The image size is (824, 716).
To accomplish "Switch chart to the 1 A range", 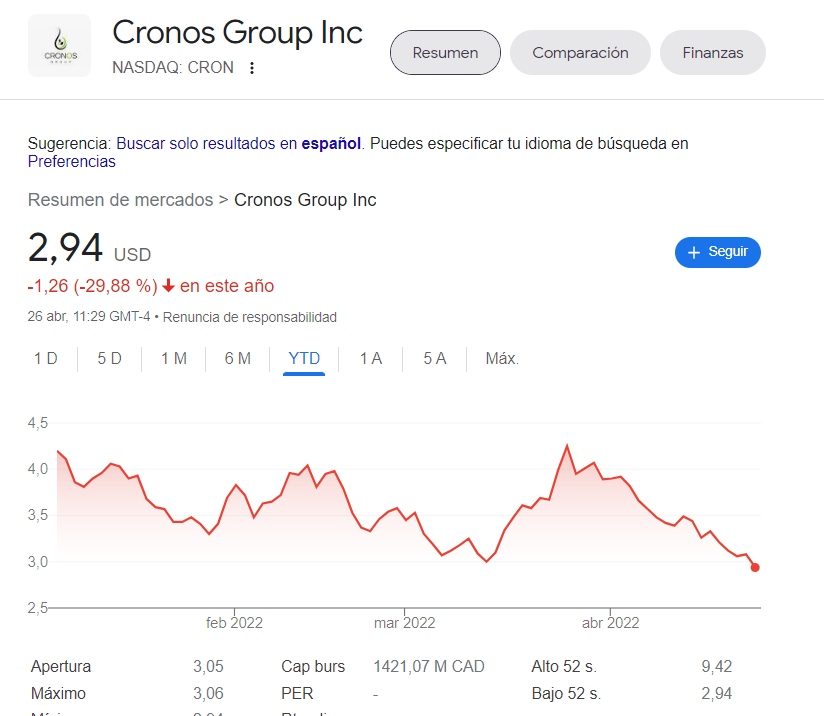I will [x=370, y=359].
